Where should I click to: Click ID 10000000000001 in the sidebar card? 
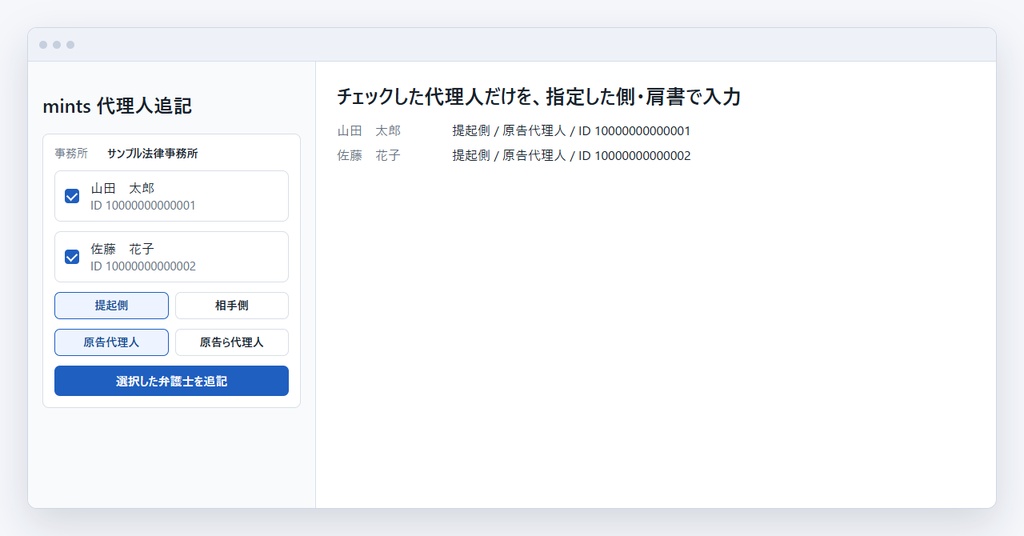click(143, 205)
